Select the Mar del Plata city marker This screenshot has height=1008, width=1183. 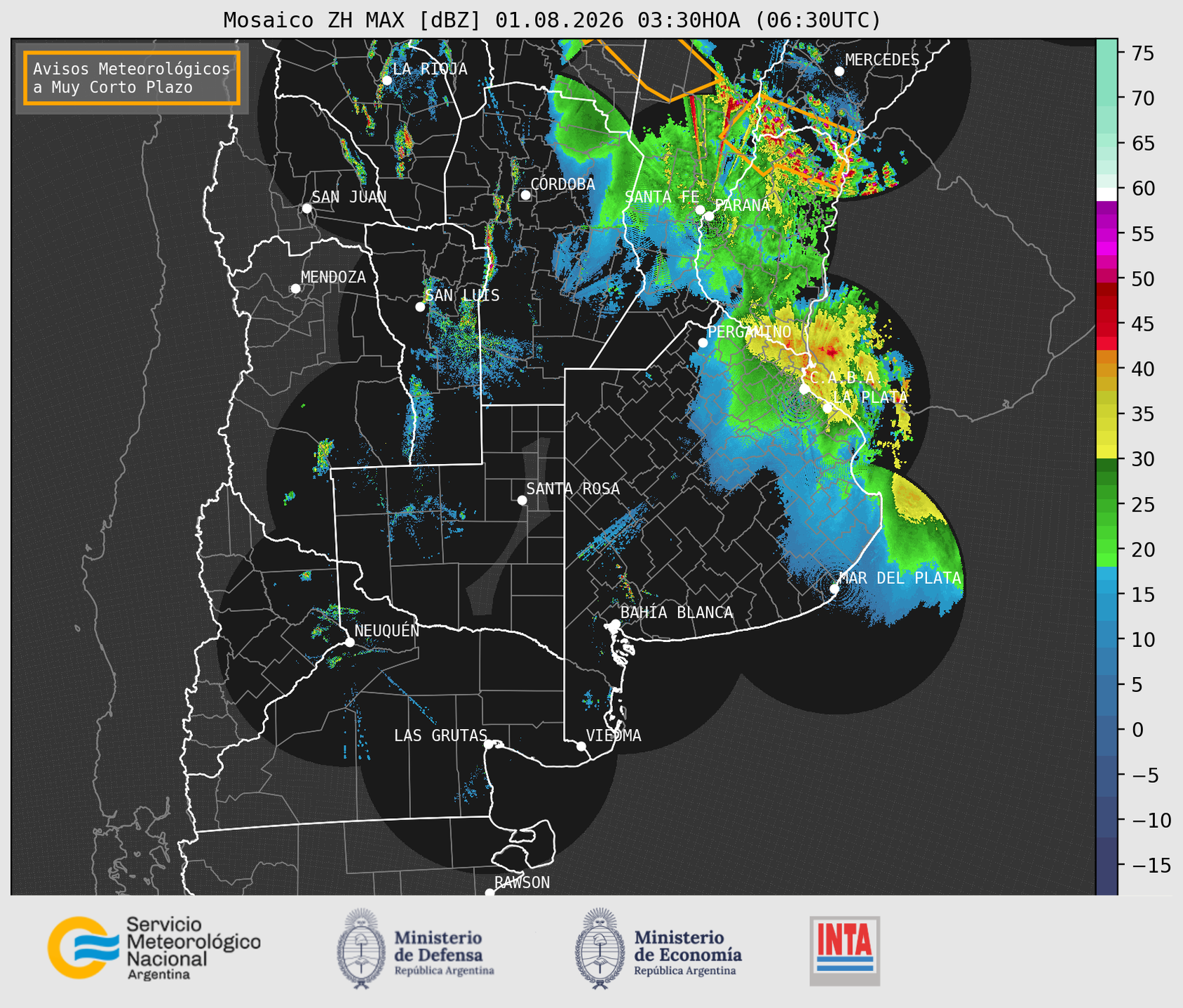(x=834, y=588)
